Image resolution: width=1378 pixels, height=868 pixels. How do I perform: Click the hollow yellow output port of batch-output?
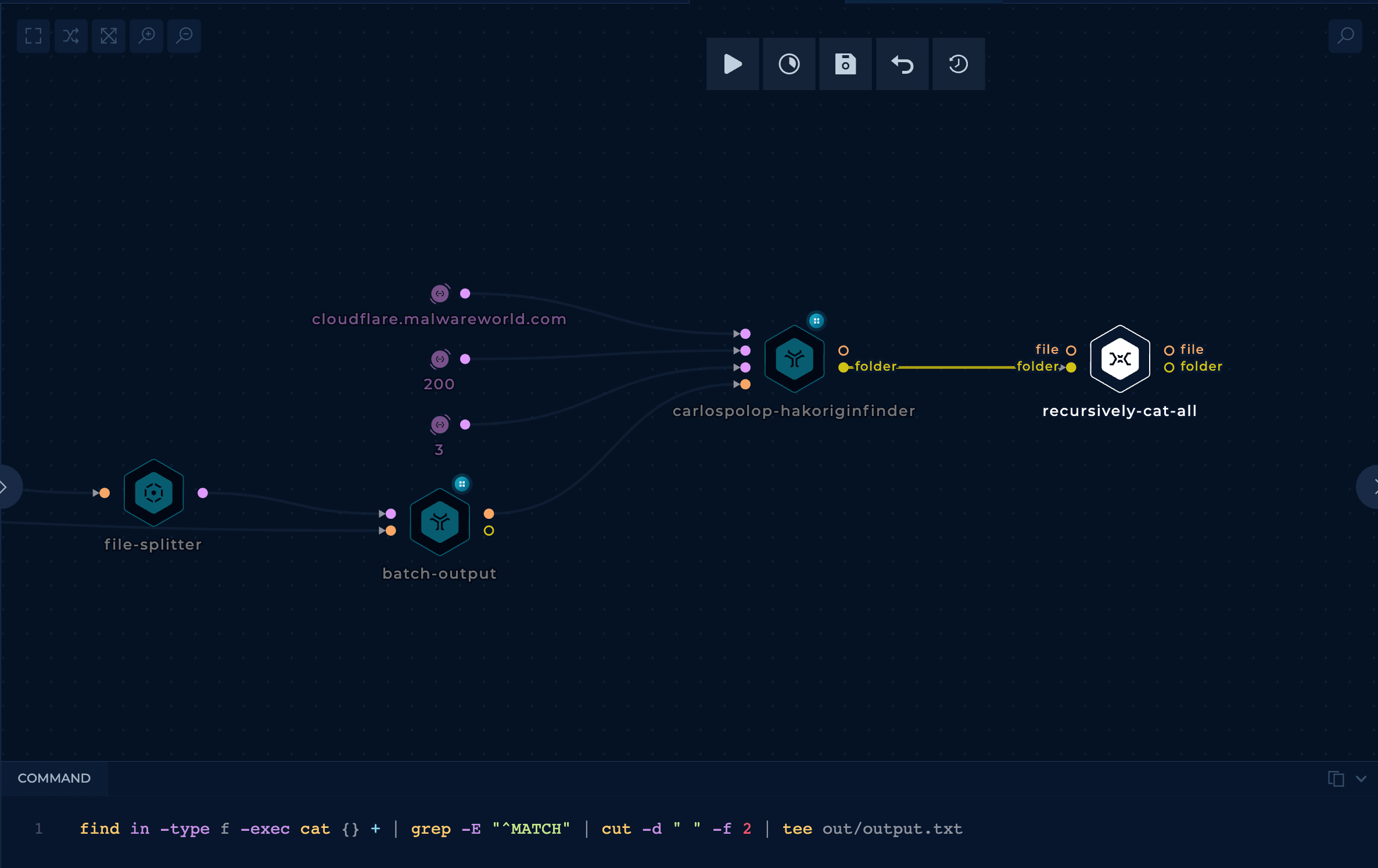coord(489,530)
